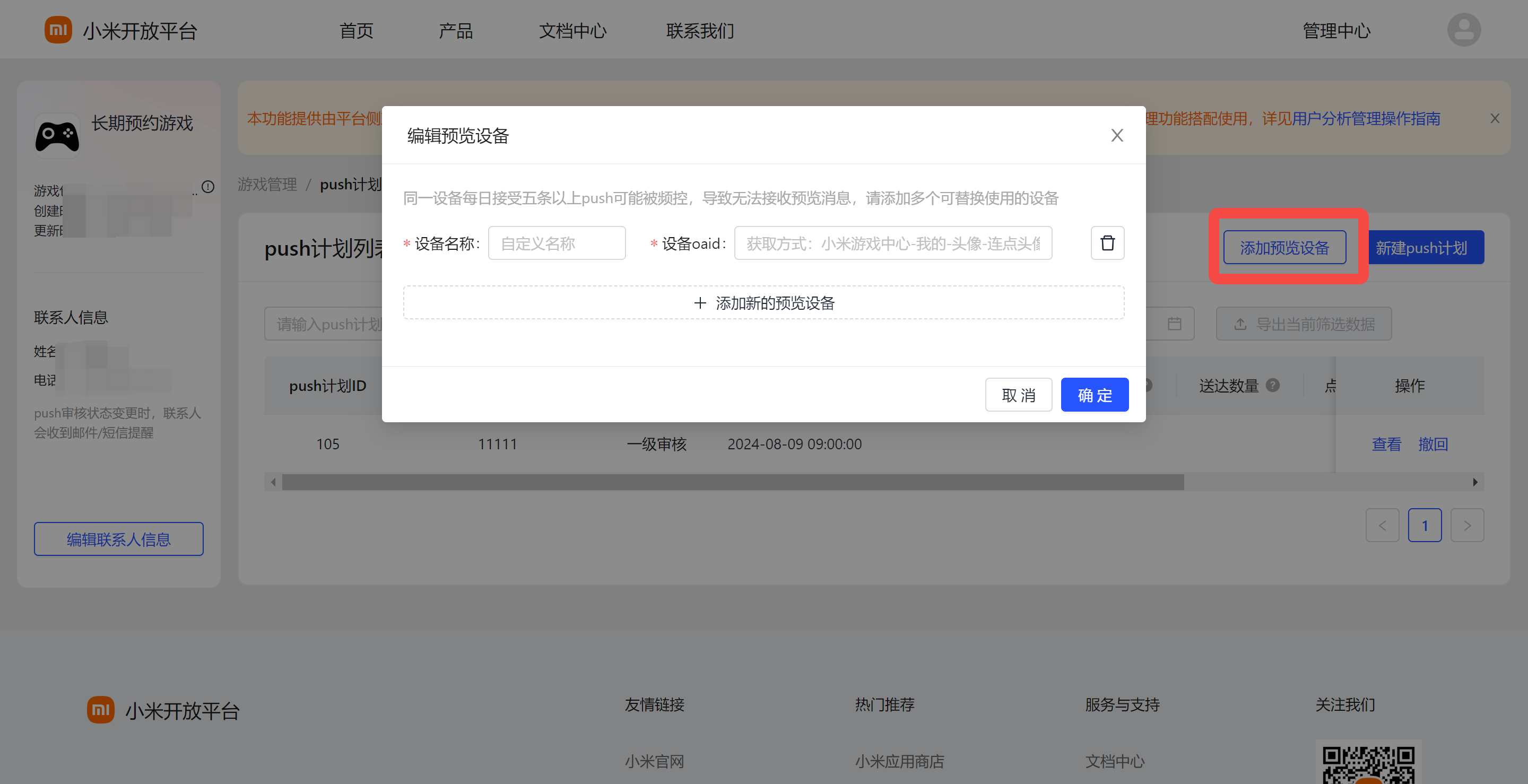Click the push计划ID column header
The image size is (1528, 784).
(327, 386)
